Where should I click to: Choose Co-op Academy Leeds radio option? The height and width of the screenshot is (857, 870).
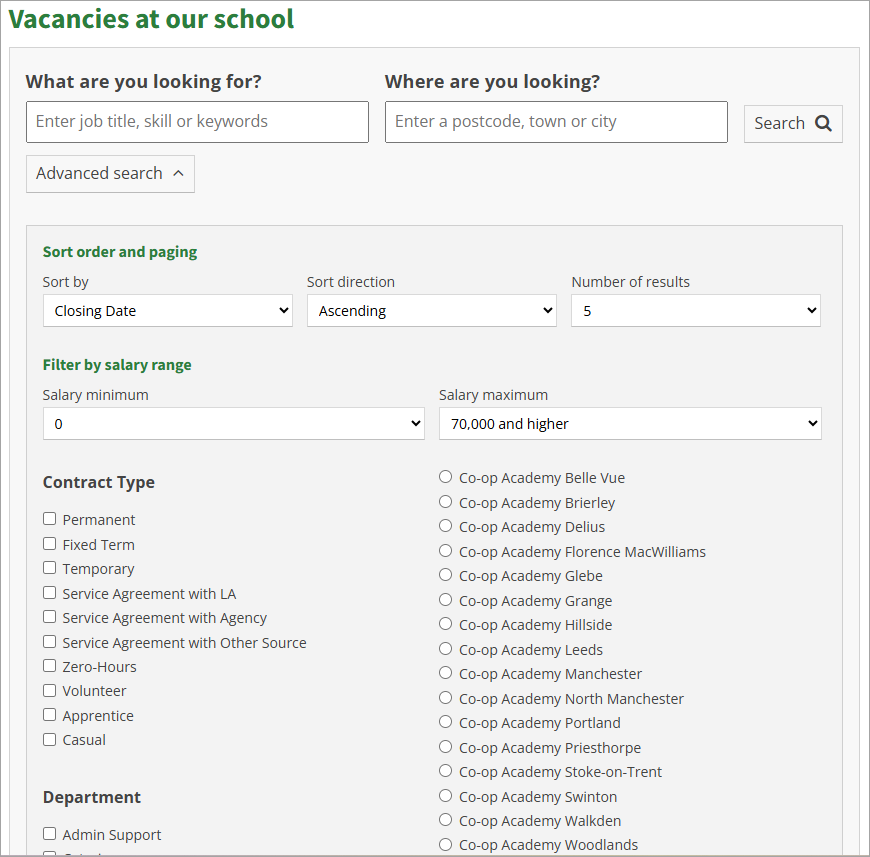(x=446, y=649)
